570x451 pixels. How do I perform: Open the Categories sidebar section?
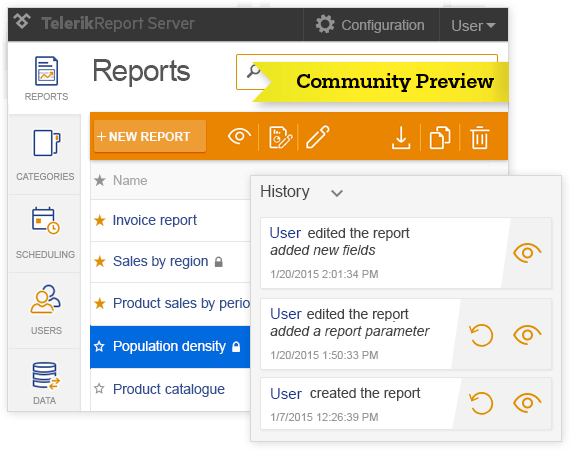(45, 155)
